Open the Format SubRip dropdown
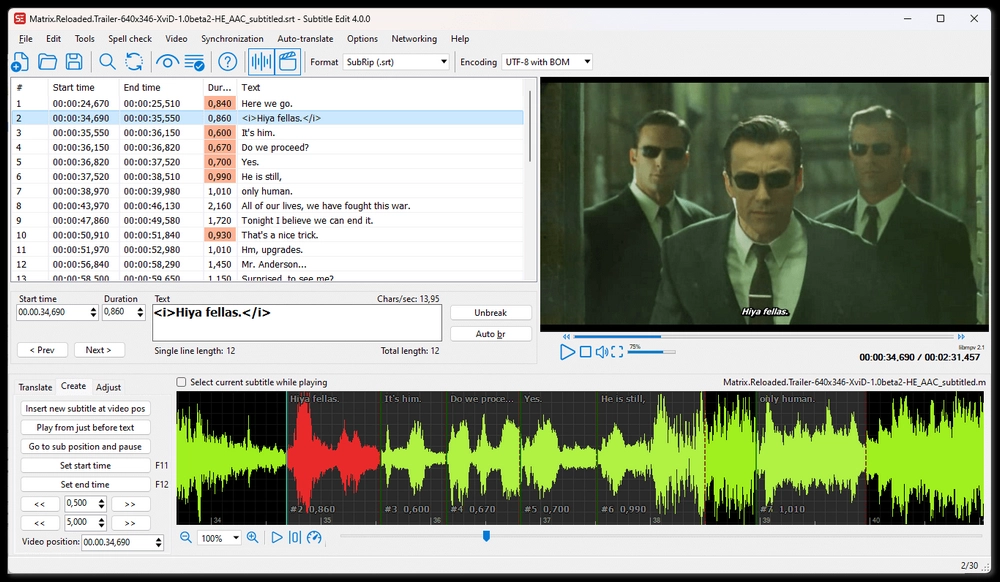Screen dimensions: 1000x582 click(396, 62)
